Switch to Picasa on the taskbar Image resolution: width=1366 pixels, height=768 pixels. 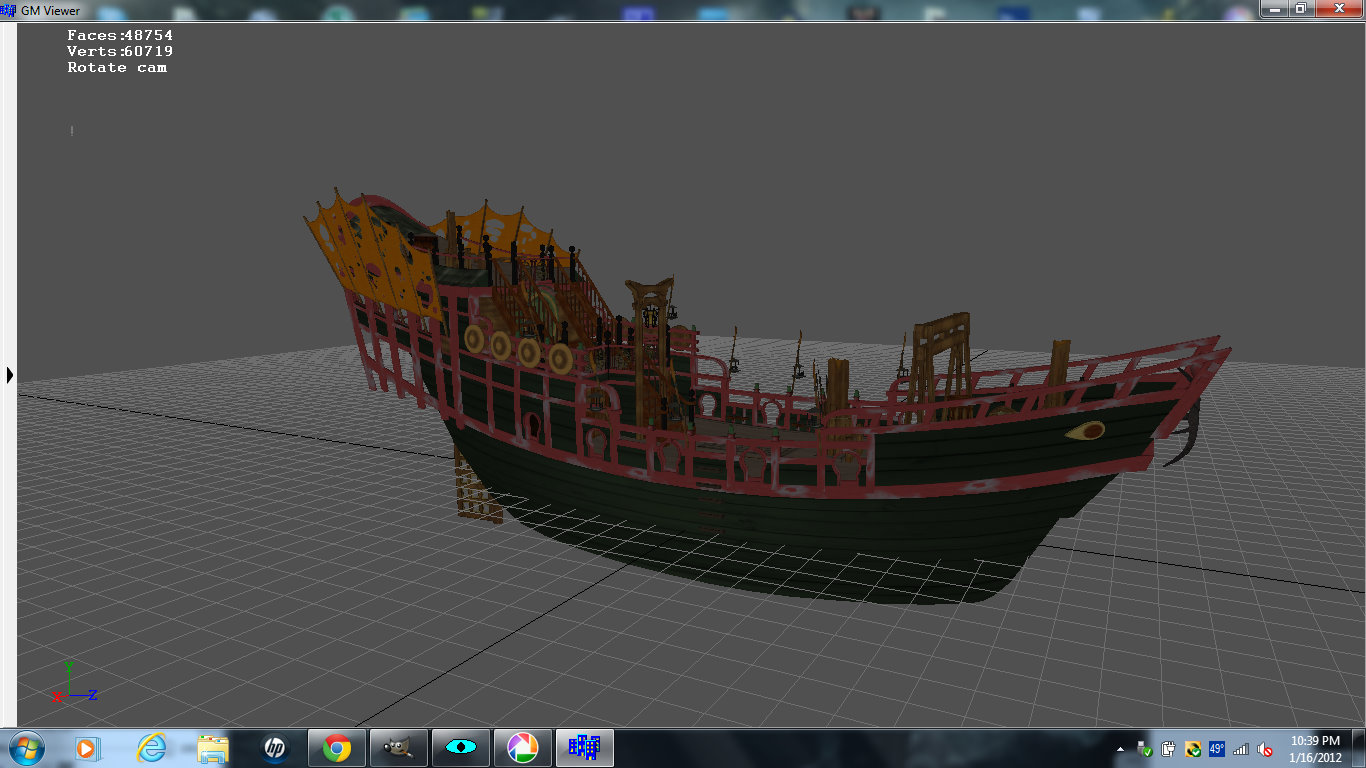[x=522, y=748]
